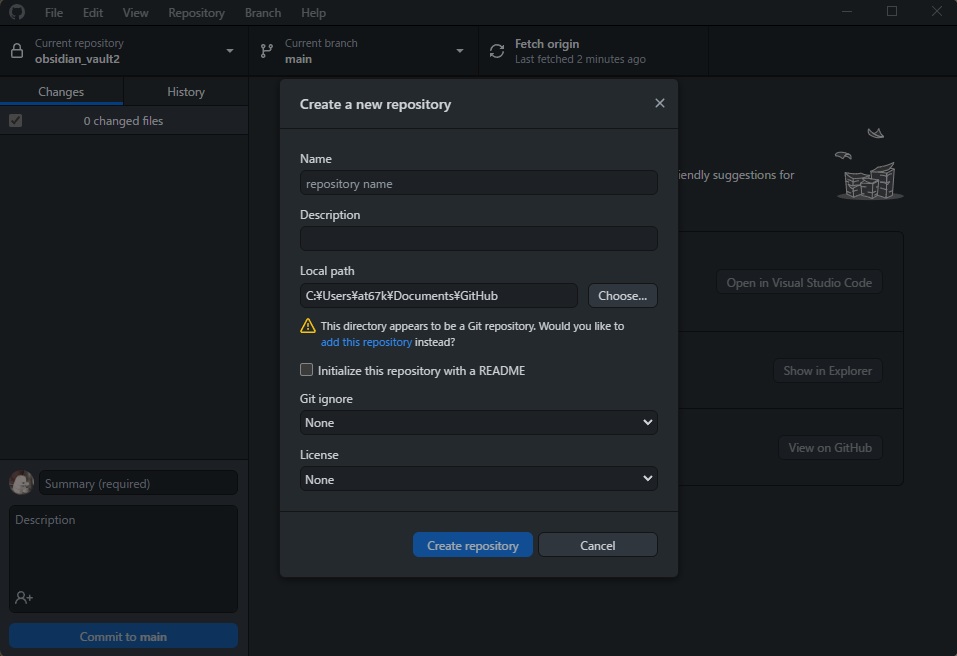Click Choose to pick a local path

[x=622, y=295]
